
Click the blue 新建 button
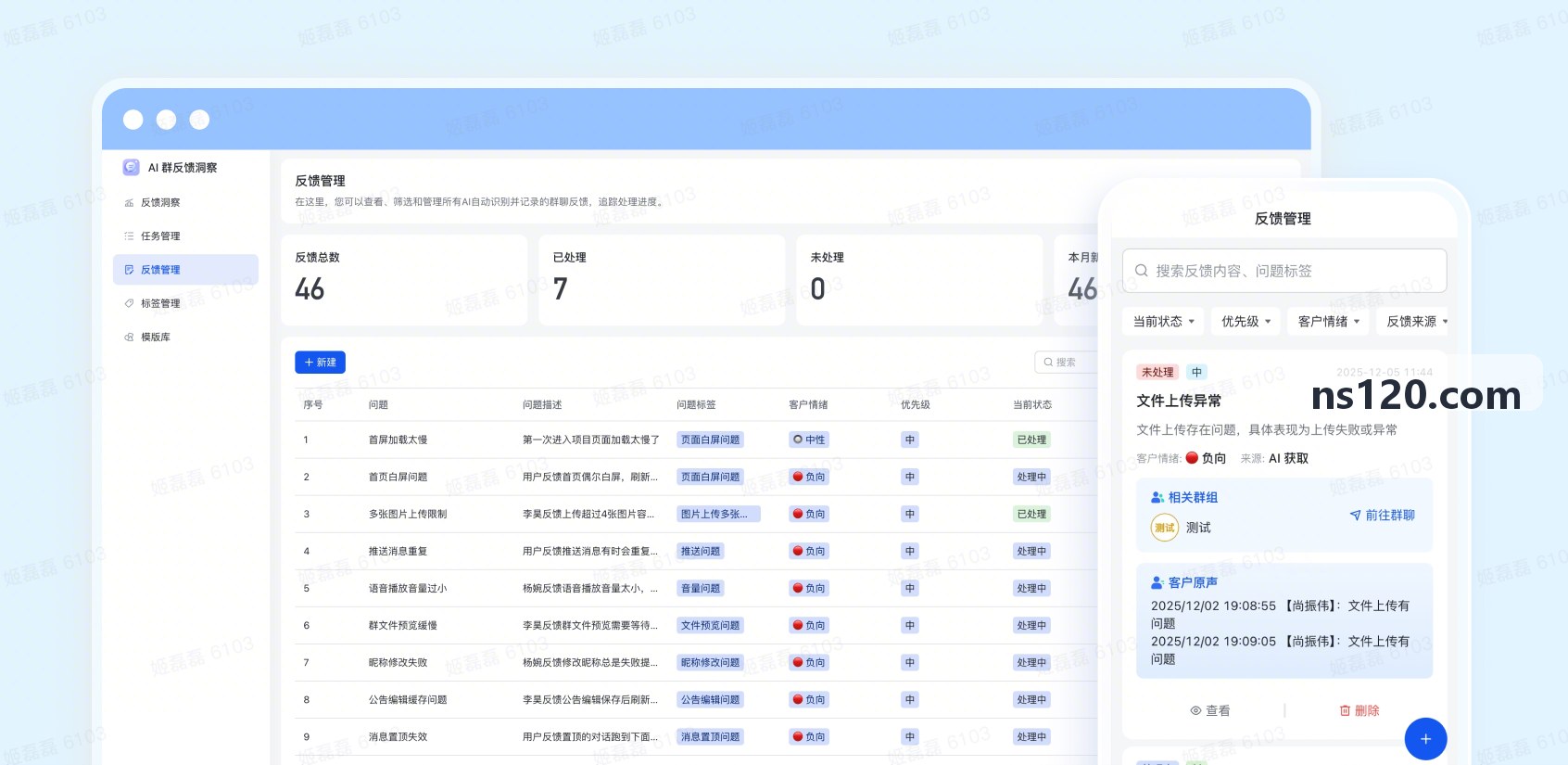point(320,363)
